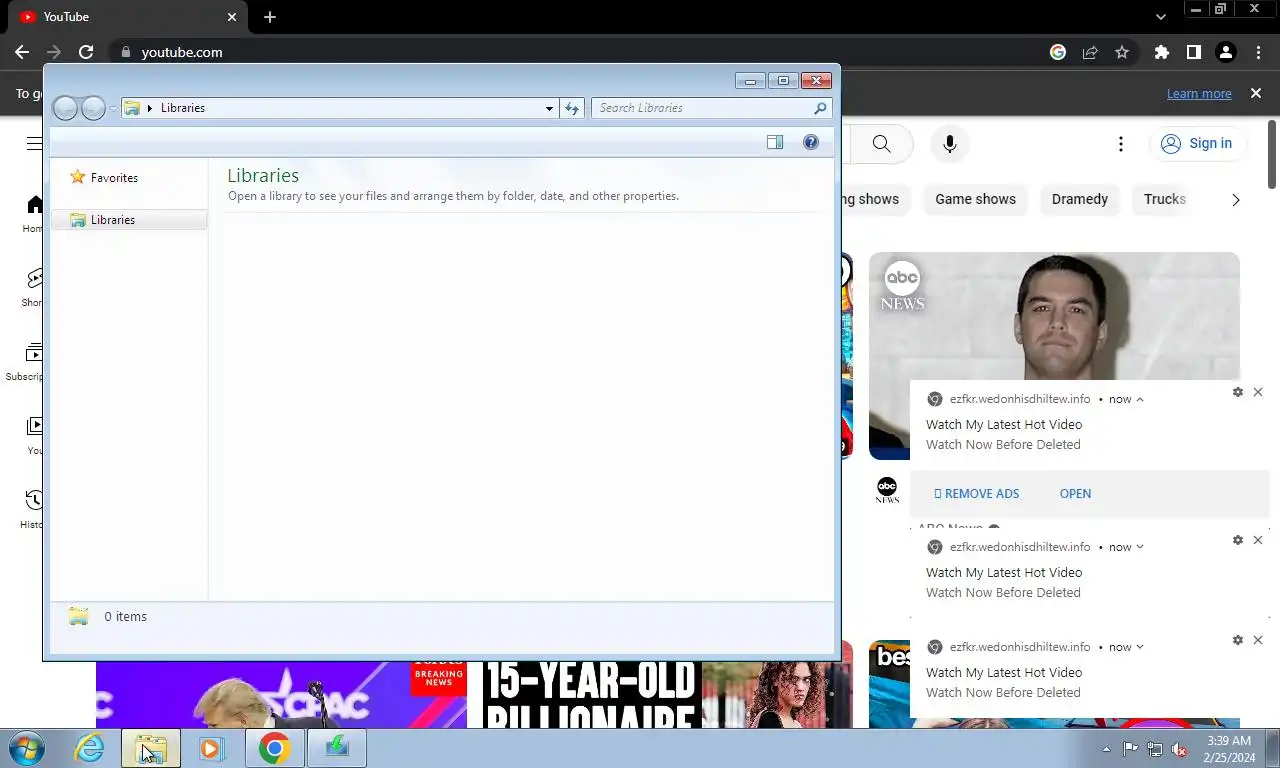Search with your voice microphone
This screenshot has height=768, width=1280.
(950, 144)
